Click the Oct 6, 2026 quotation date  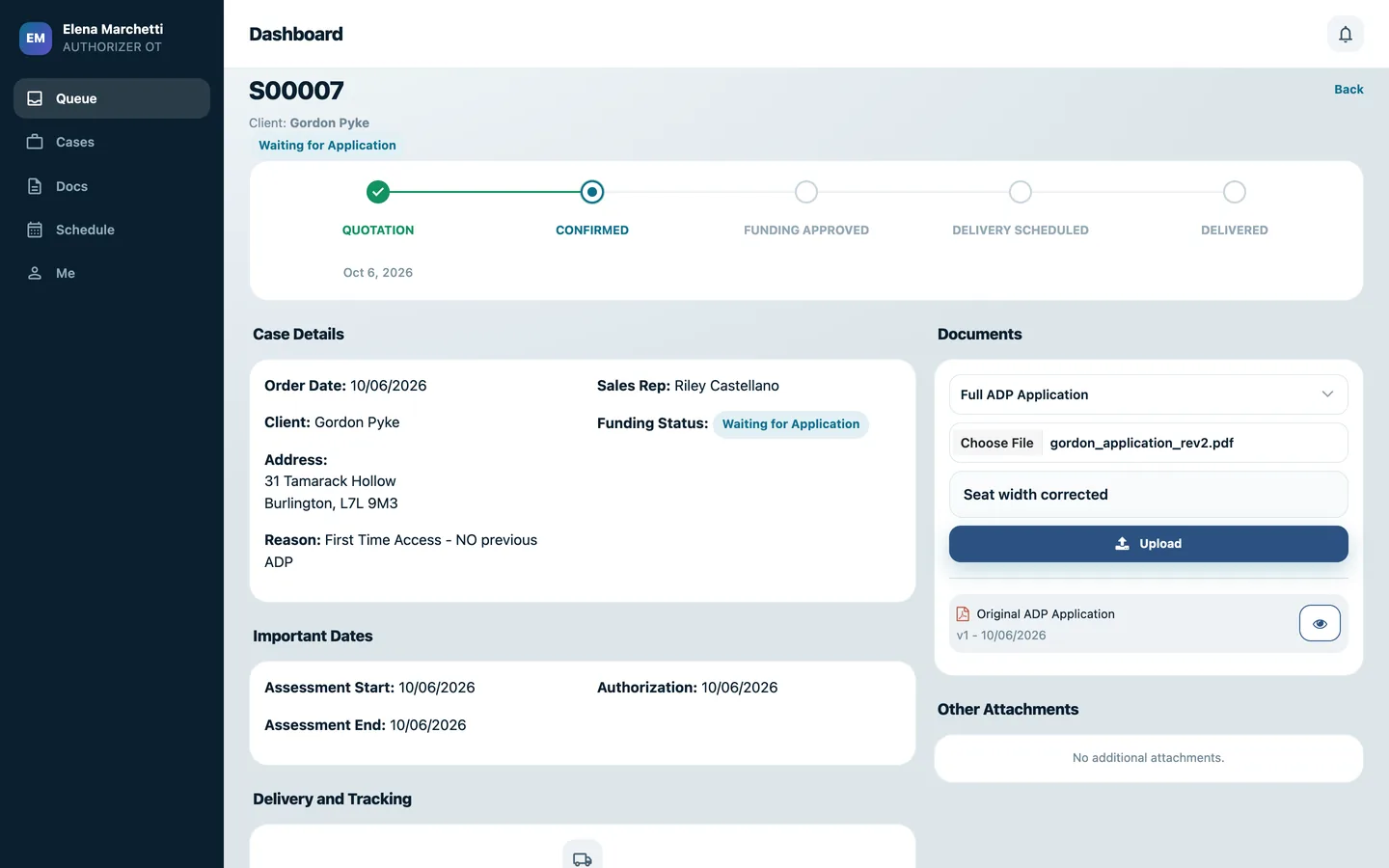click(378, 273)
